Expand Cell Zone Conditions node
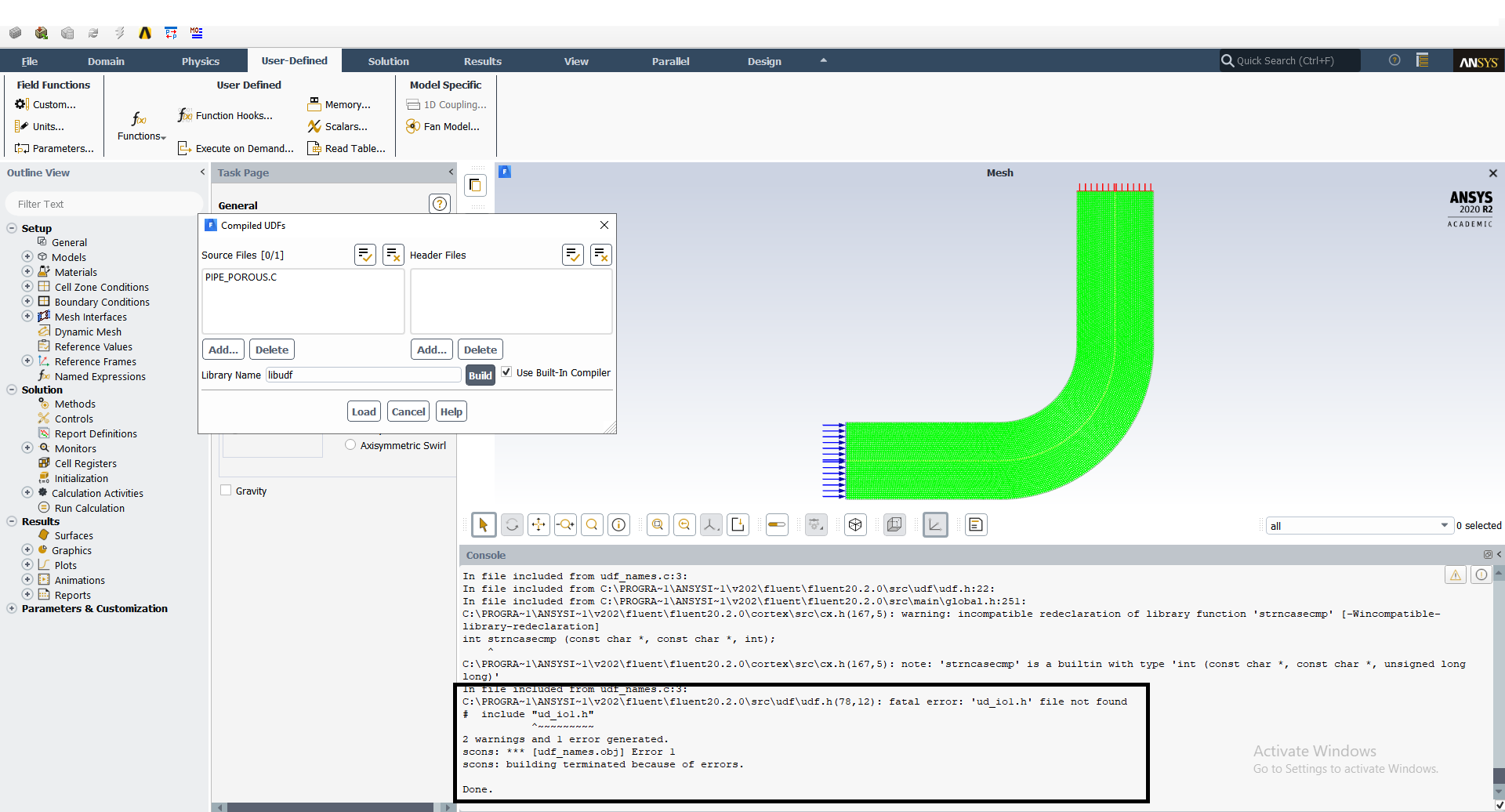Screen dimensions: 1505x812 [27, 287]
